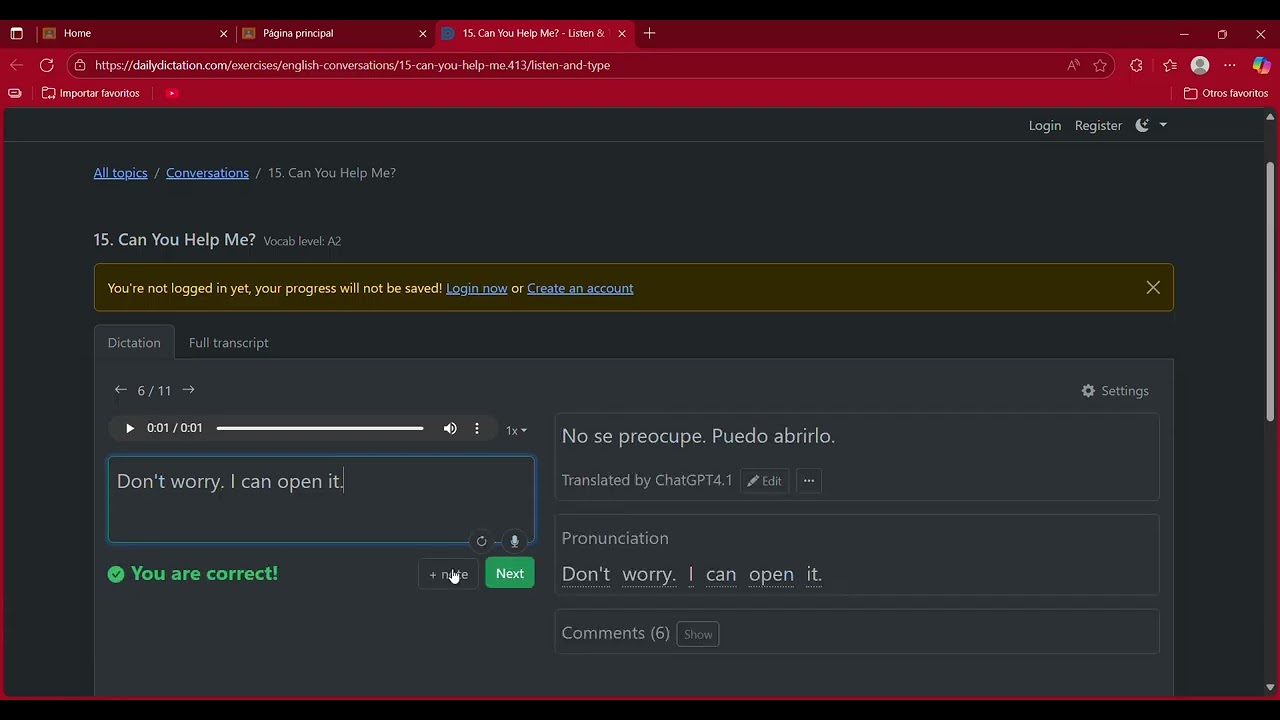This screenshot has height=720, width=1280.
Task: Switch to the Full transcript tab
Action: tap(229, 343)
